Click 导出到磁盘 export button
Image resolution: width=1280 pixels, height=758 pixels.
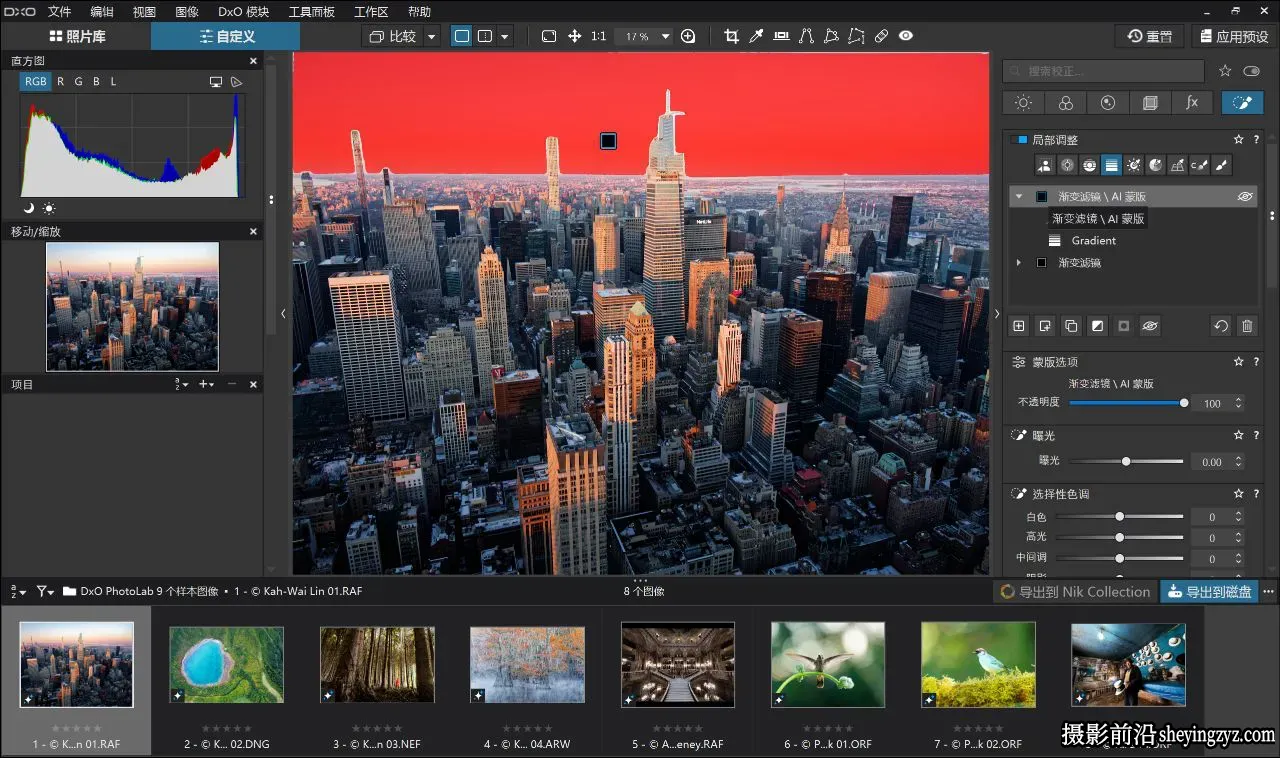(x=1208, y=592)
